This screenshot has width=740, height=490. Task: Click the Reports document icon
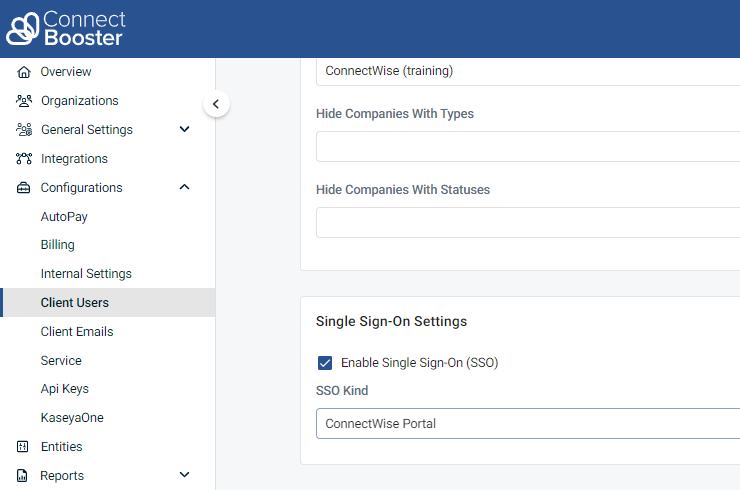click(x=24, y=476)
